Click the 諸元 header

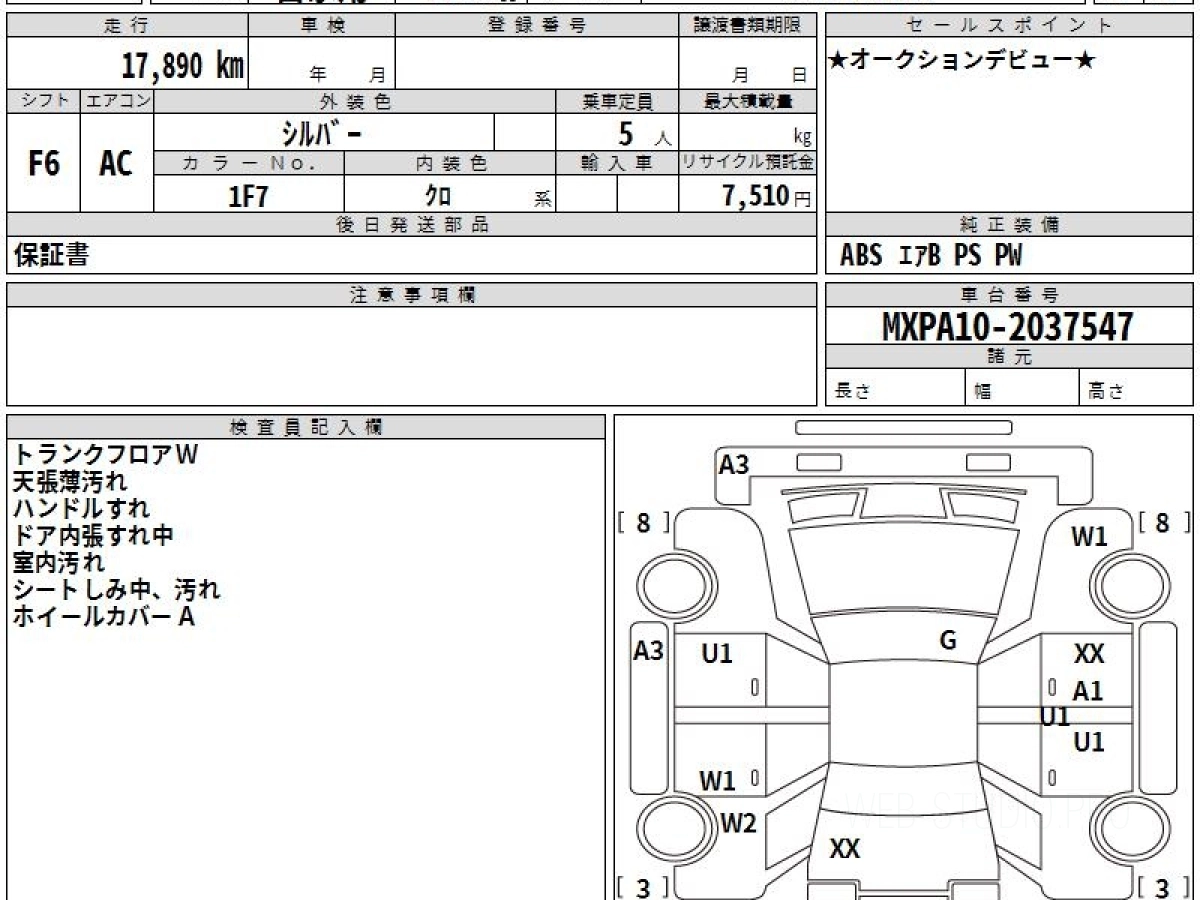(1009, 357)
